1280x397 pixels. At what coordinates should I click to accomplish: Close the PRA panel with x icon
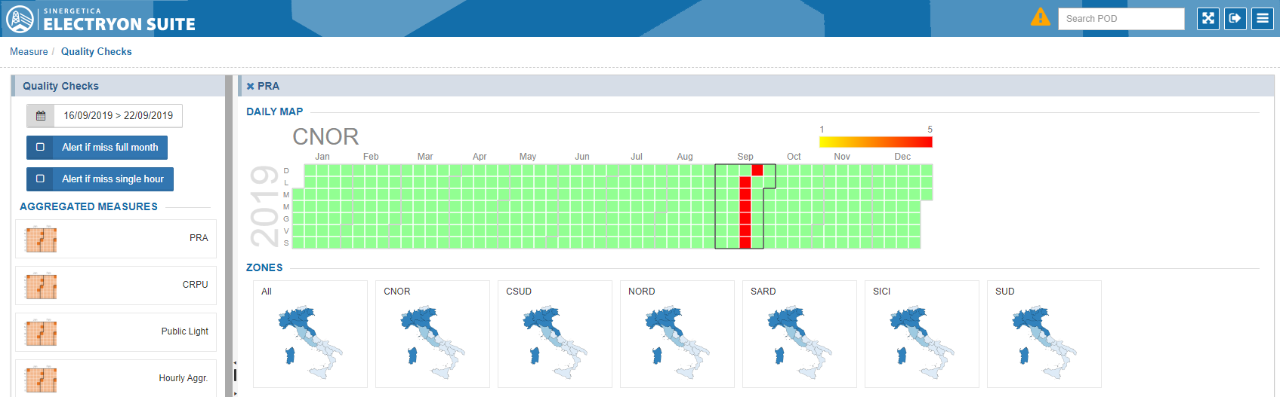pyautogui.click(x=250, y=86)
